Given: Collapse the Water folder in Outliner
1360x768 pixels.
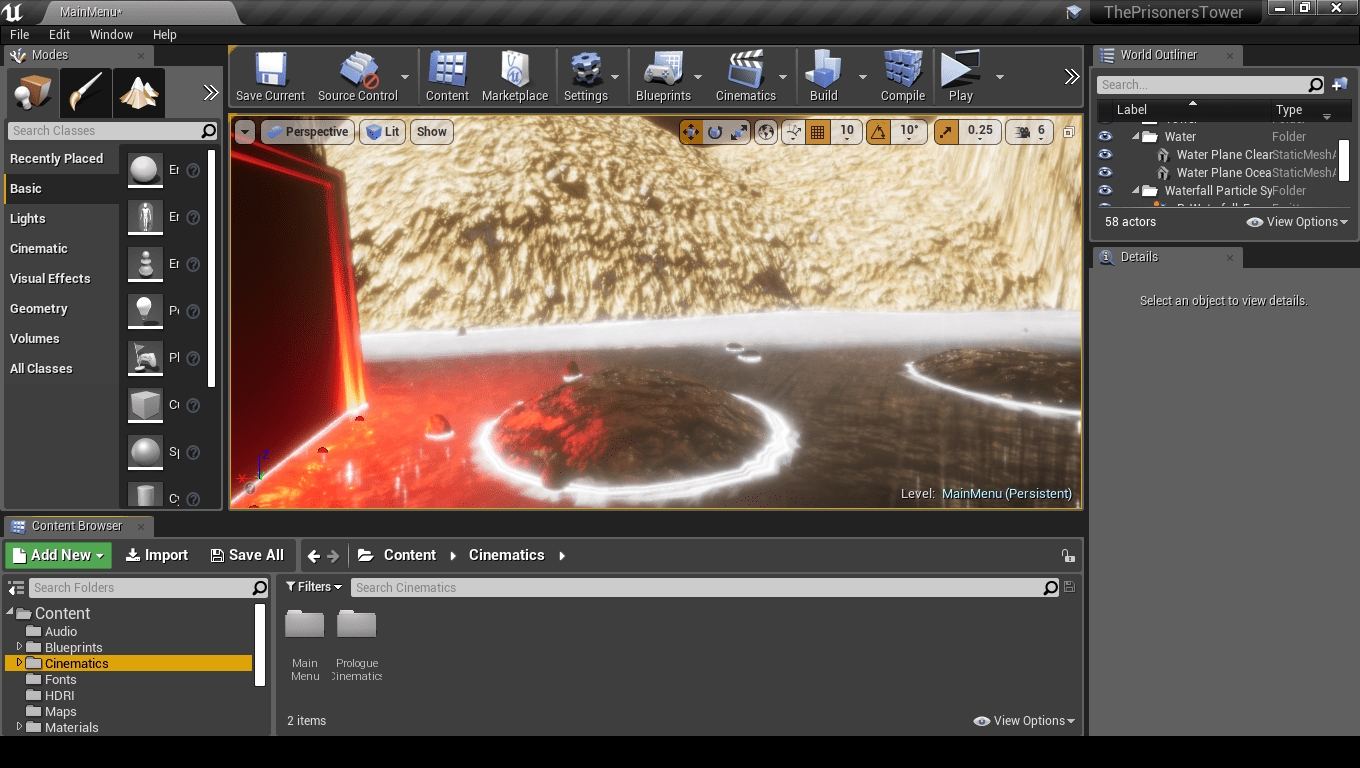Looking at the screenshot, I should click(1136, 137).
